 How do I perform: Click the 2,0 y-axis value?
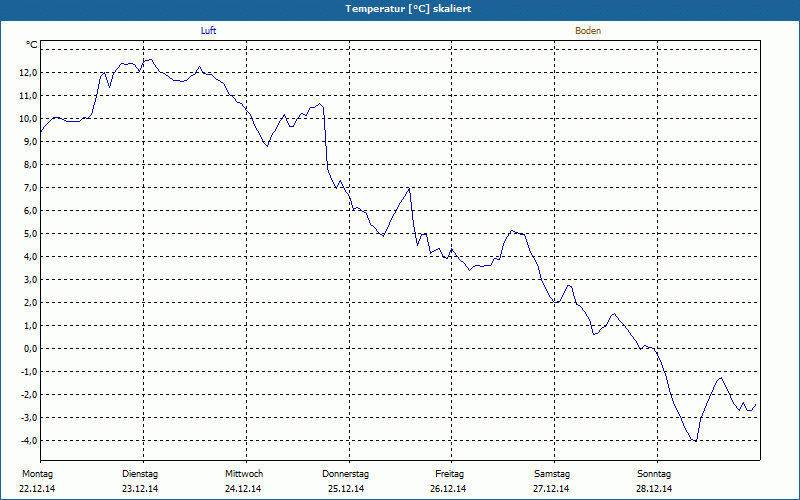pos(30,303)
